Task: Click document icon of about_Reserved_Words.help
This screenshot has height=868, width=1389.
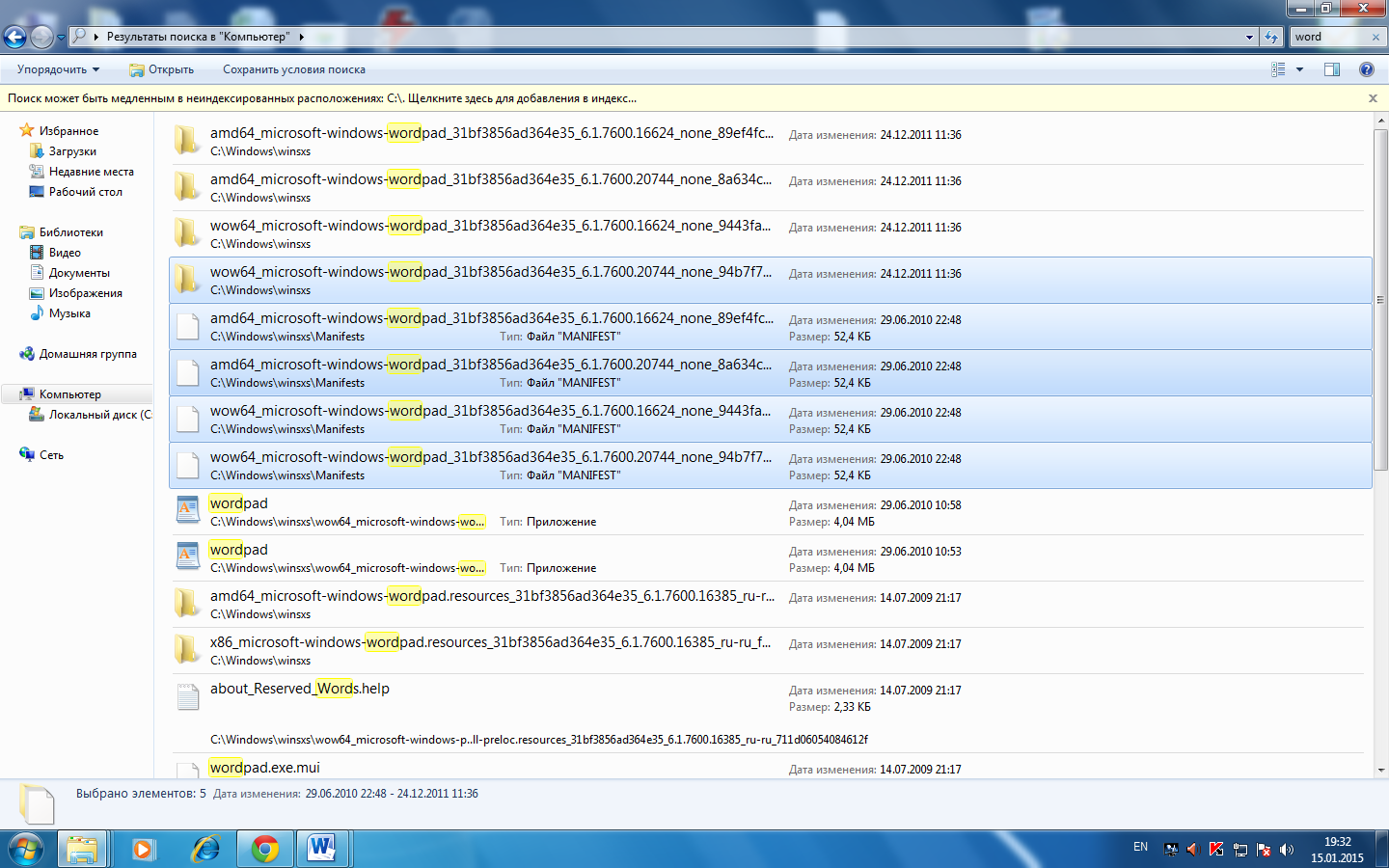Action: 188,697
